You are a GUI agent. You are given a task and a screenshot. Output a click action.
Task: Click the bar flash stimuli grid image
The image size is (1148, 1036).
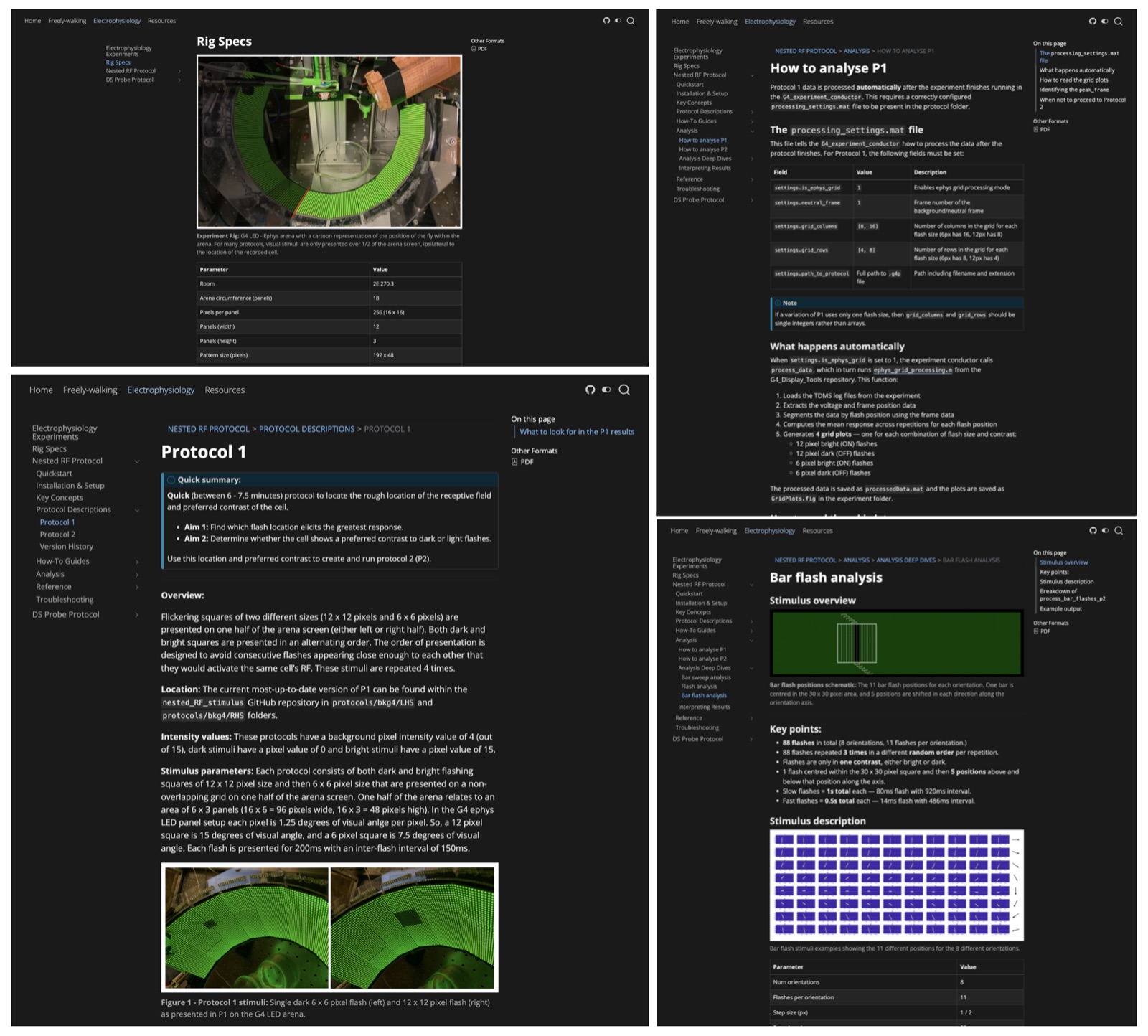pyautogui.click(x=897, y=885)
